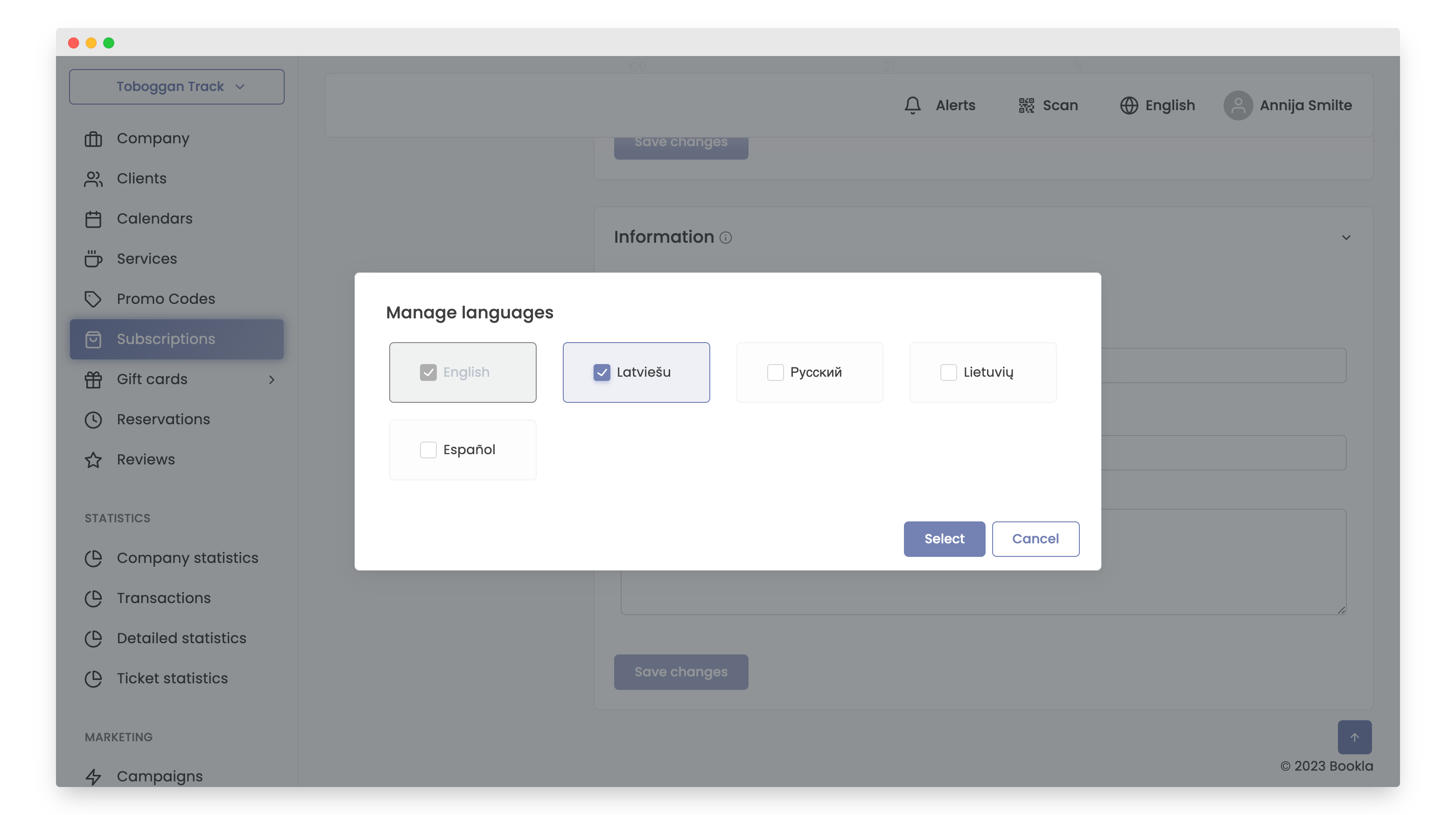The image size is (1456, 815).
Task: Uncheck the Latviešu language checkbox
Action: click(602, 372)
